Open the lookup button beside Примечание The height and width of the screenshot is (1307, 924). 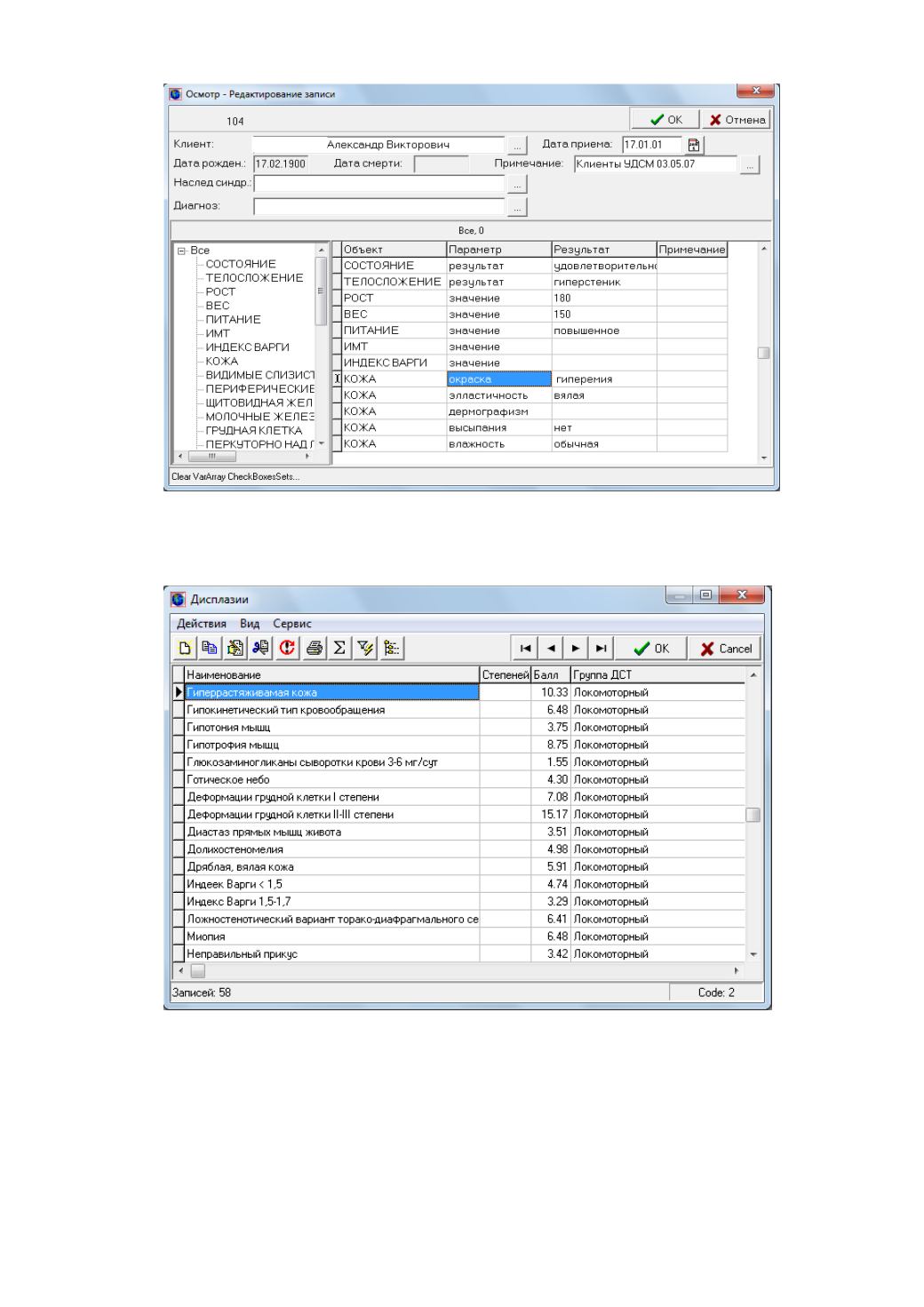point(750,165)
